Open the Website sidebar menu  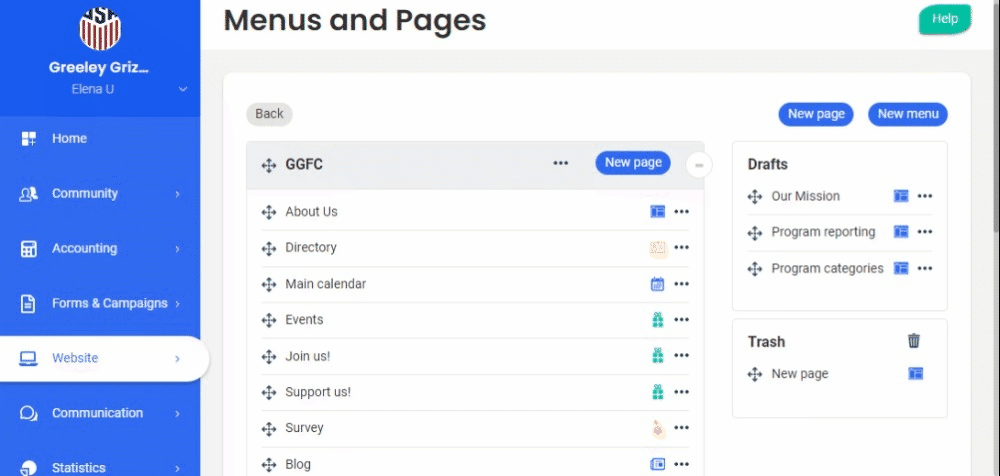(x=105, y=359)
